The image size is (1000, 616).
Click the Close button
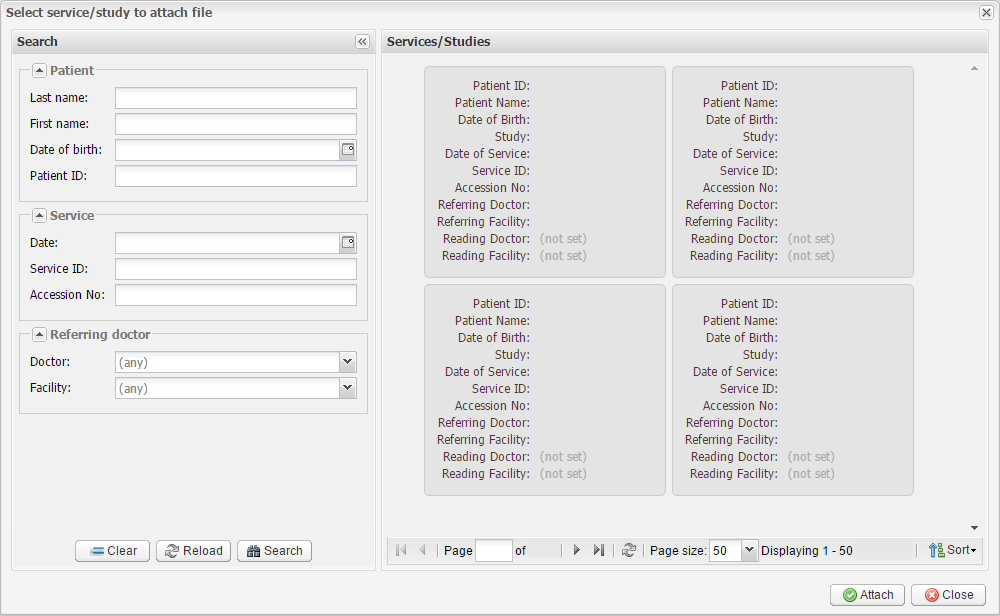pyautogui.click(x=949, y=595)
